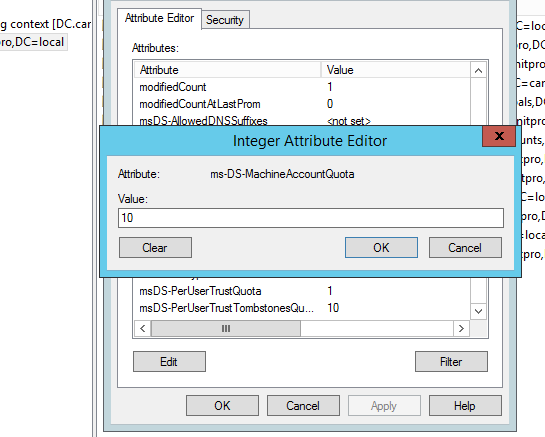
Task: Select the msDS-PerUserTrustQuota attribute row
Action: click(302, 291)
